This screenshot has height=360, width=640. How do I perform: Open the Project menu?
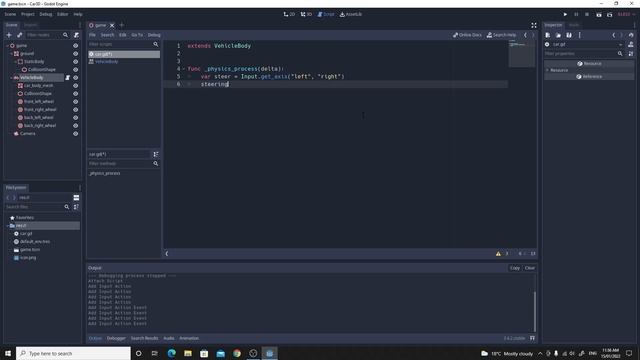coord(28,14)
